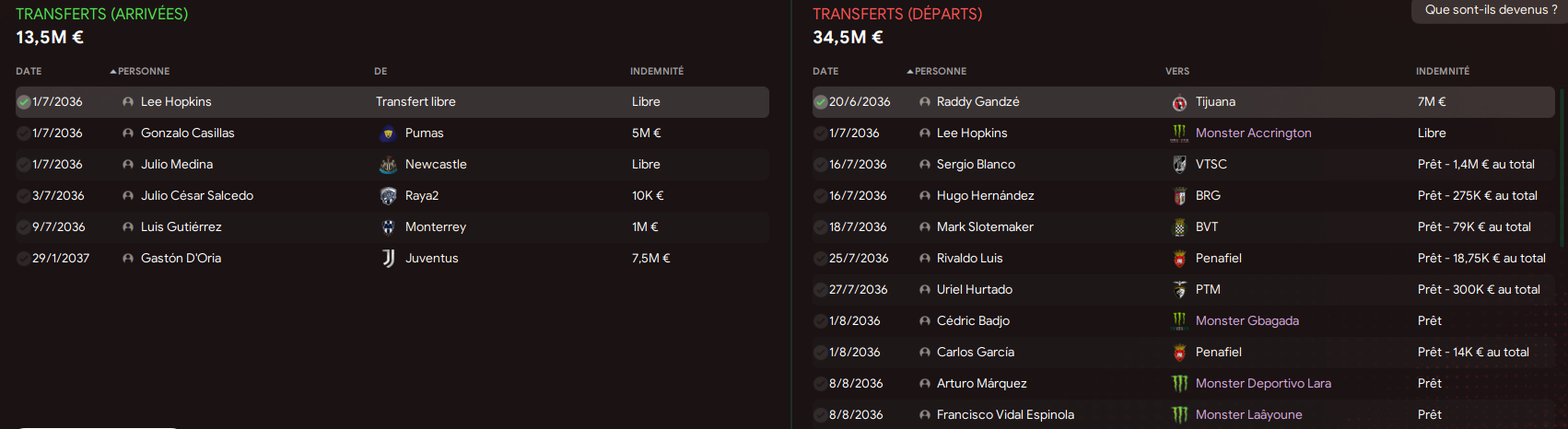Sort arrivals by the PERSONNE column arrow
The image size is (1568, 429).
[112, 71]
